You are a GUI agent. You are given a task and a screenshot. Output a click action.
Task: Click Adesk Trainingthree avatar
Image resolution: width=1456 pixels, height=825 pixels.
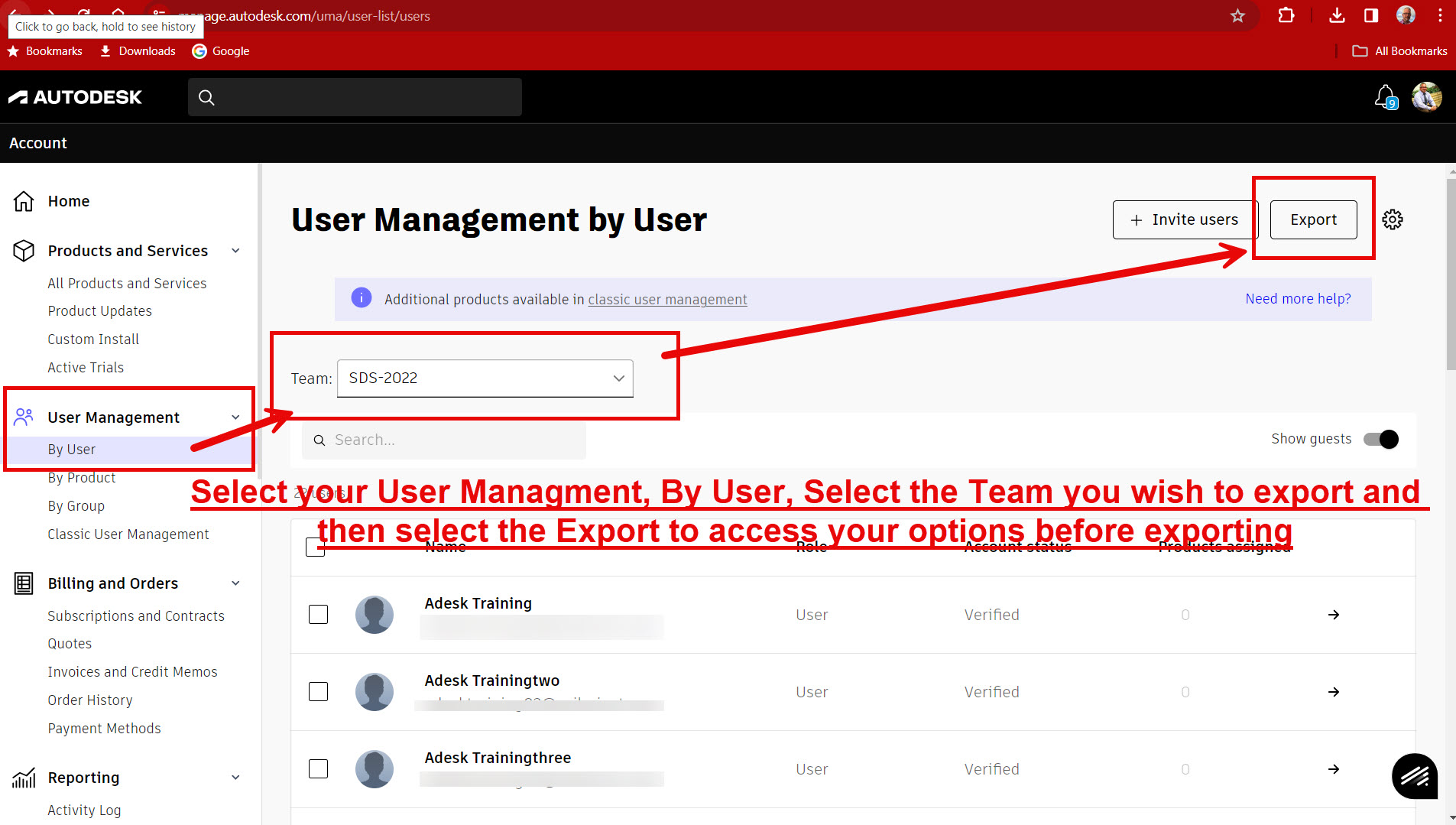click(375, 769)
